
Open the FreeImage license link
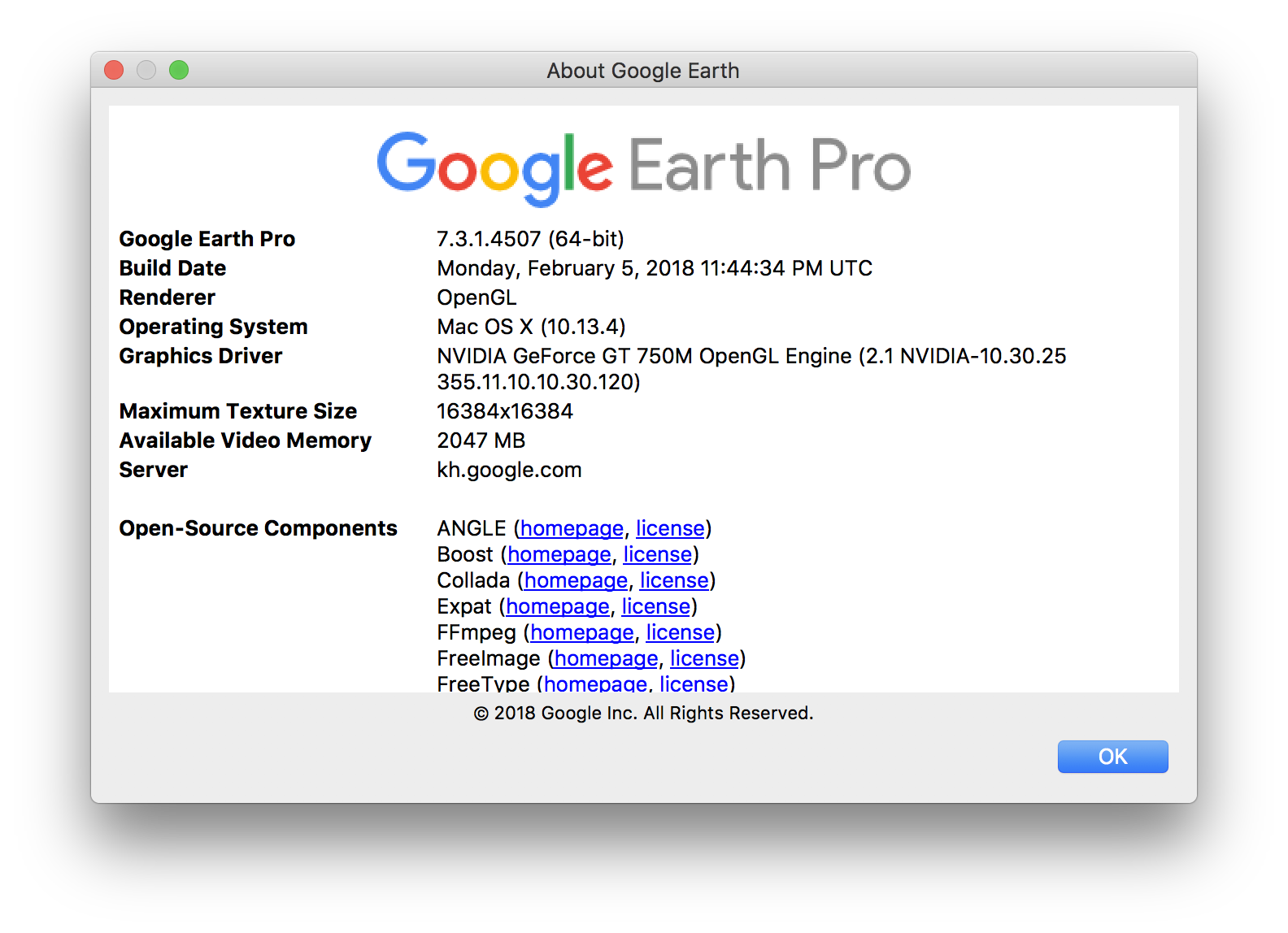[x=705, y=659]
